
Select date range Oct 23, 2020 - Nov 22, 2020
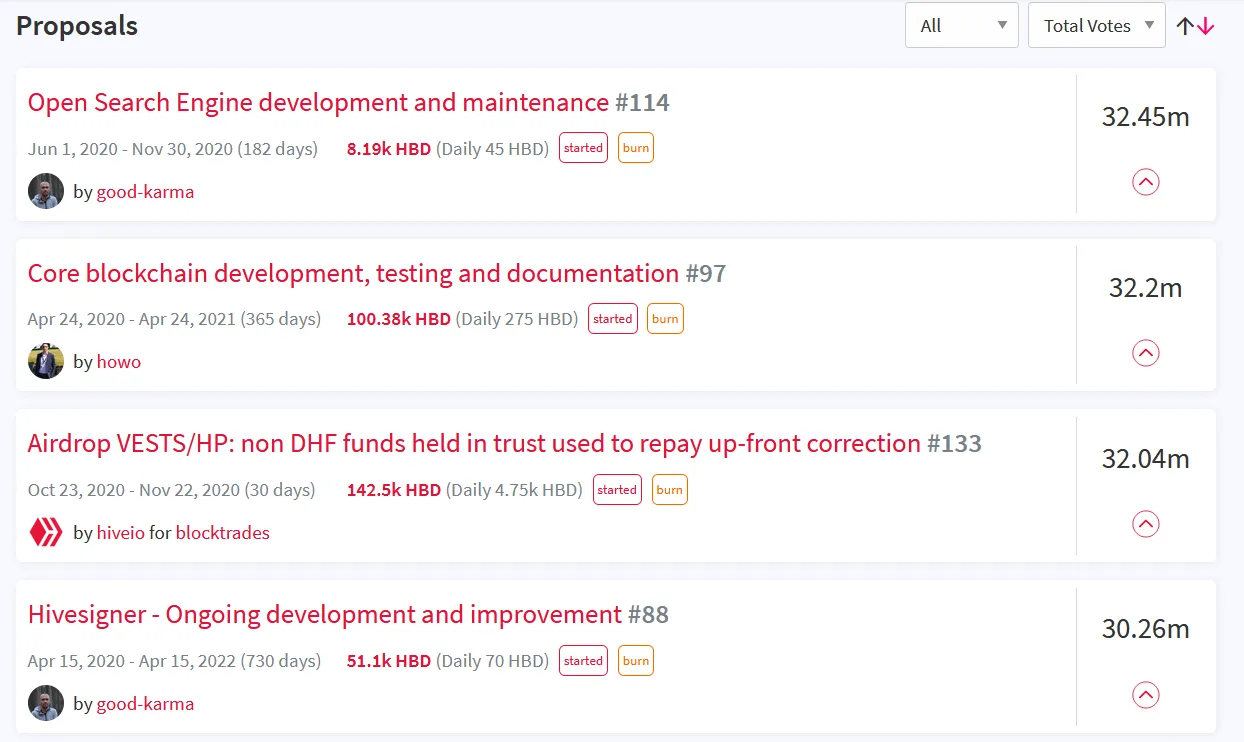pos(134,490)
